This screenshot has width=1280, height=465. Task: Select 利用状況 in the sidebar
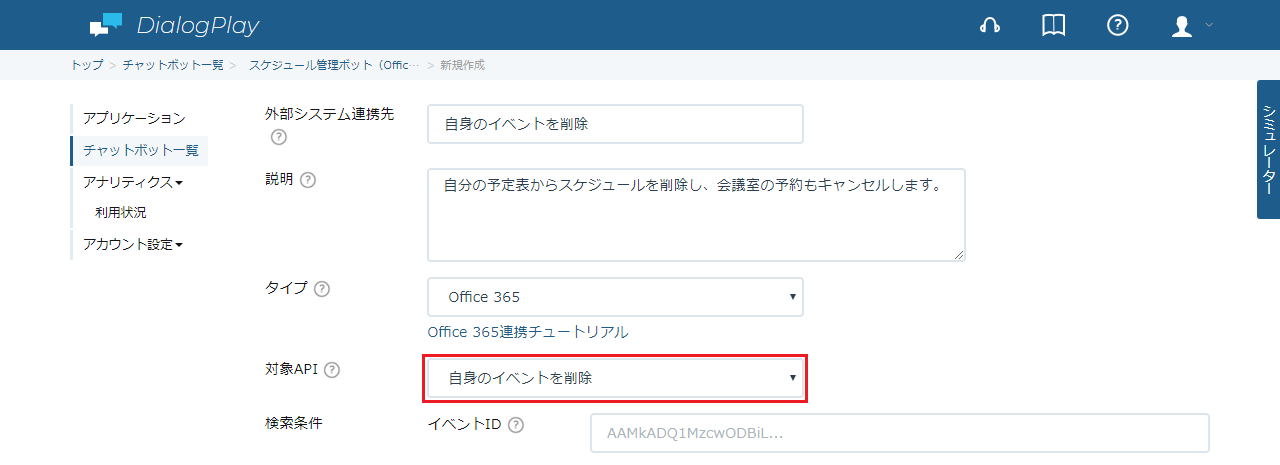[x=120, y=212]
